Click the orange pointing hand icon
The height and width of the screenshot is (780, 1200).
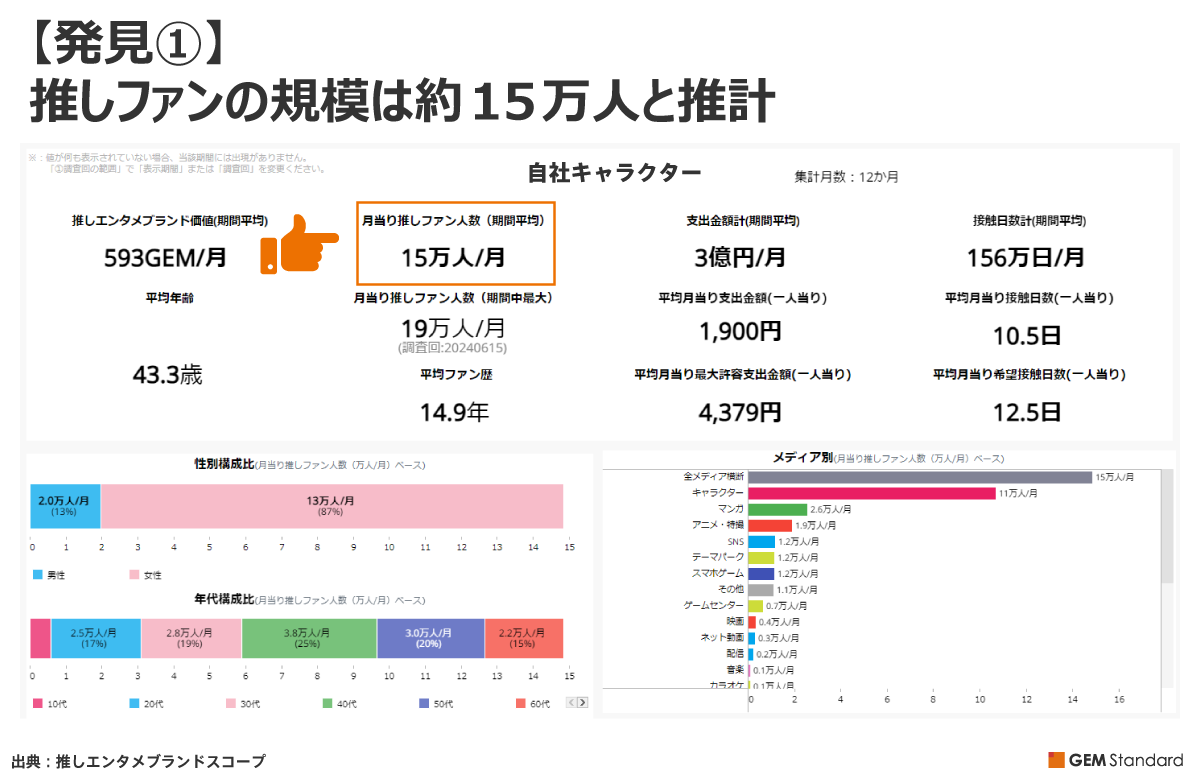pyautogui.click(x=298, y=245)
